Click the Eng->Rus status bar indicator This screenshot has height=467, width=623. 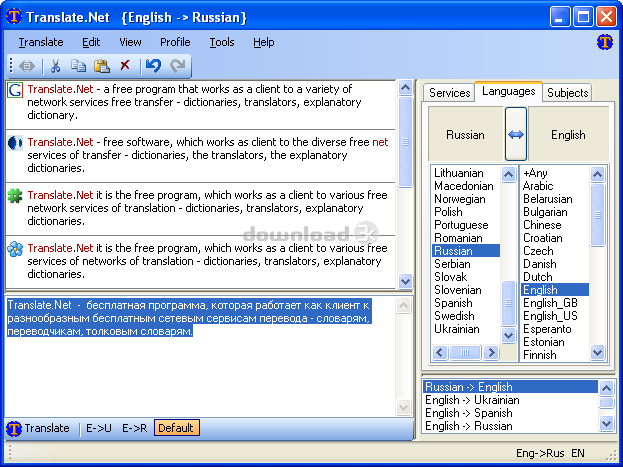pyautogui.click(x=540, y=453)
